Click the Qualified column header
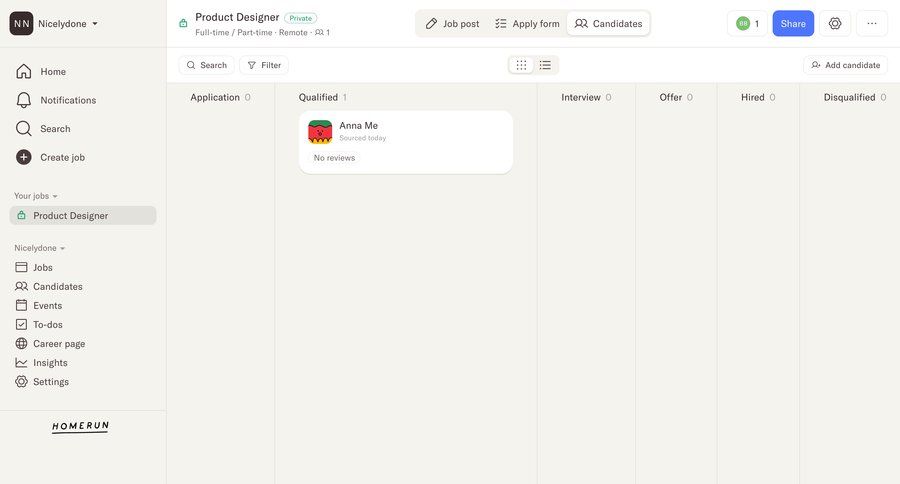 click(x=323, y=98)
